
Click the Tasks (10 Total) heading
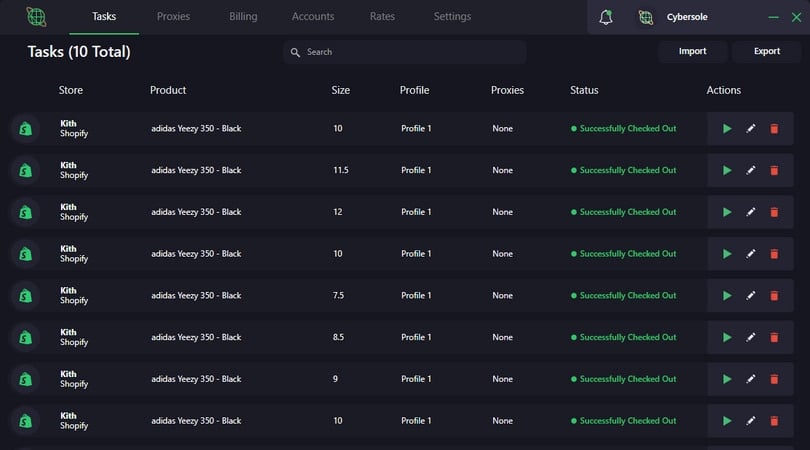pos(79,52)
